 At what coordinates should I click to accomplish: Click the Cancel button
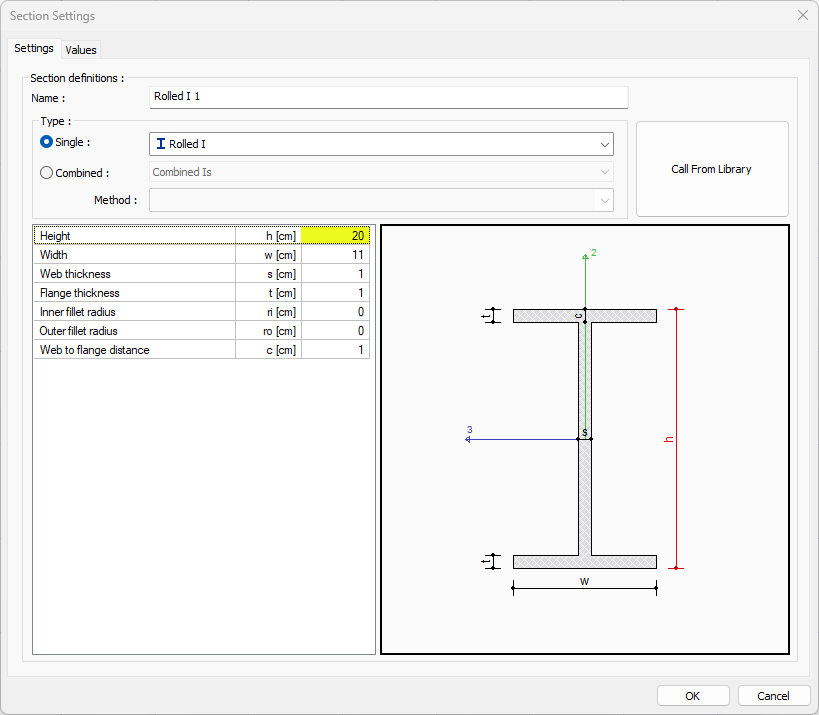pos(773,696)
